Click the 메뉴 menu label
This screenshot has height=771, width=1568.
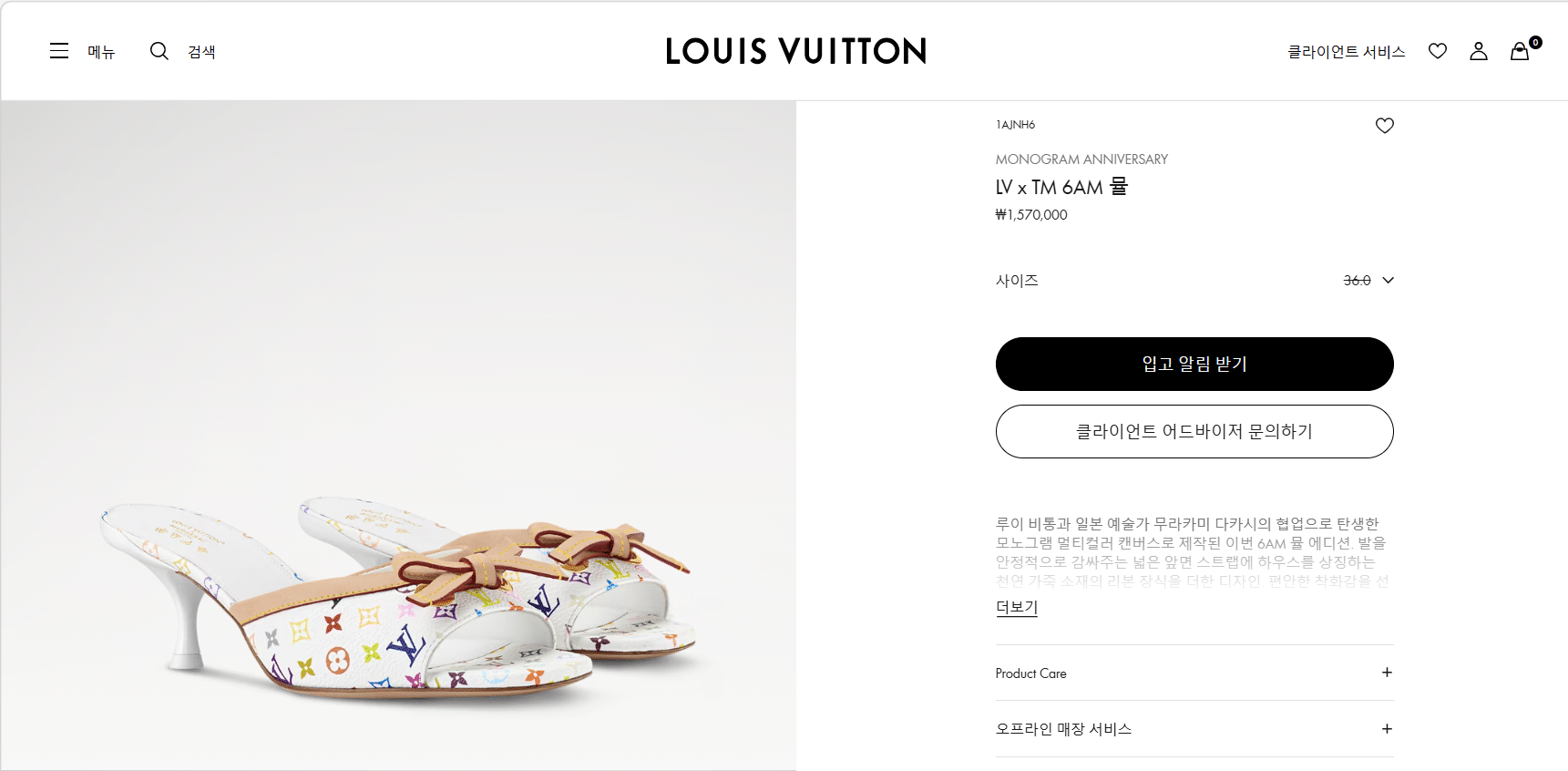point(101,52)
